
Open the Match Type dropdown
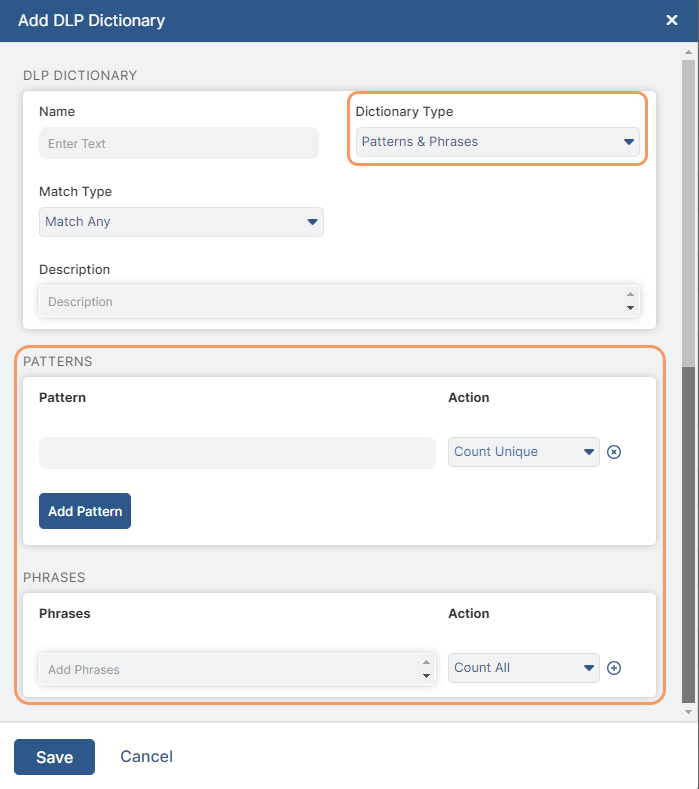pos(181,222)
